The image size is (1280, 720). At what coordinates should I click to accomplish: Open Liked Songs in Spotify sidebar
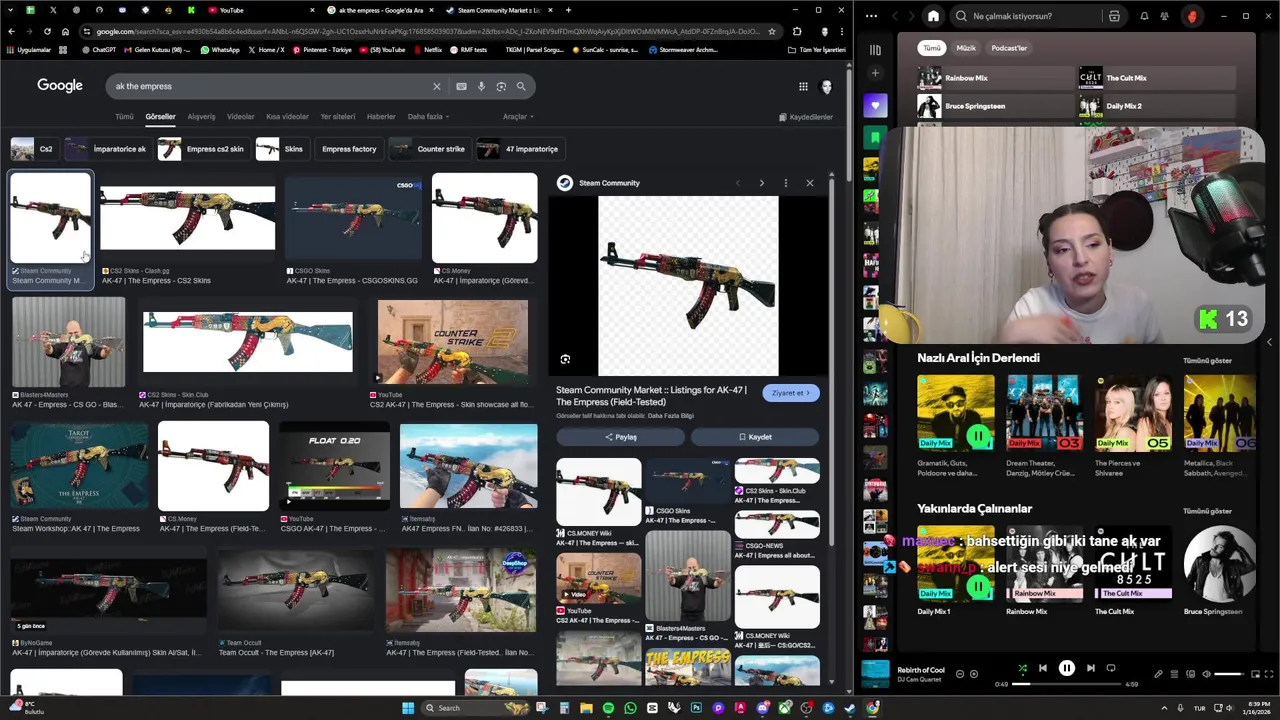(875, 106)
